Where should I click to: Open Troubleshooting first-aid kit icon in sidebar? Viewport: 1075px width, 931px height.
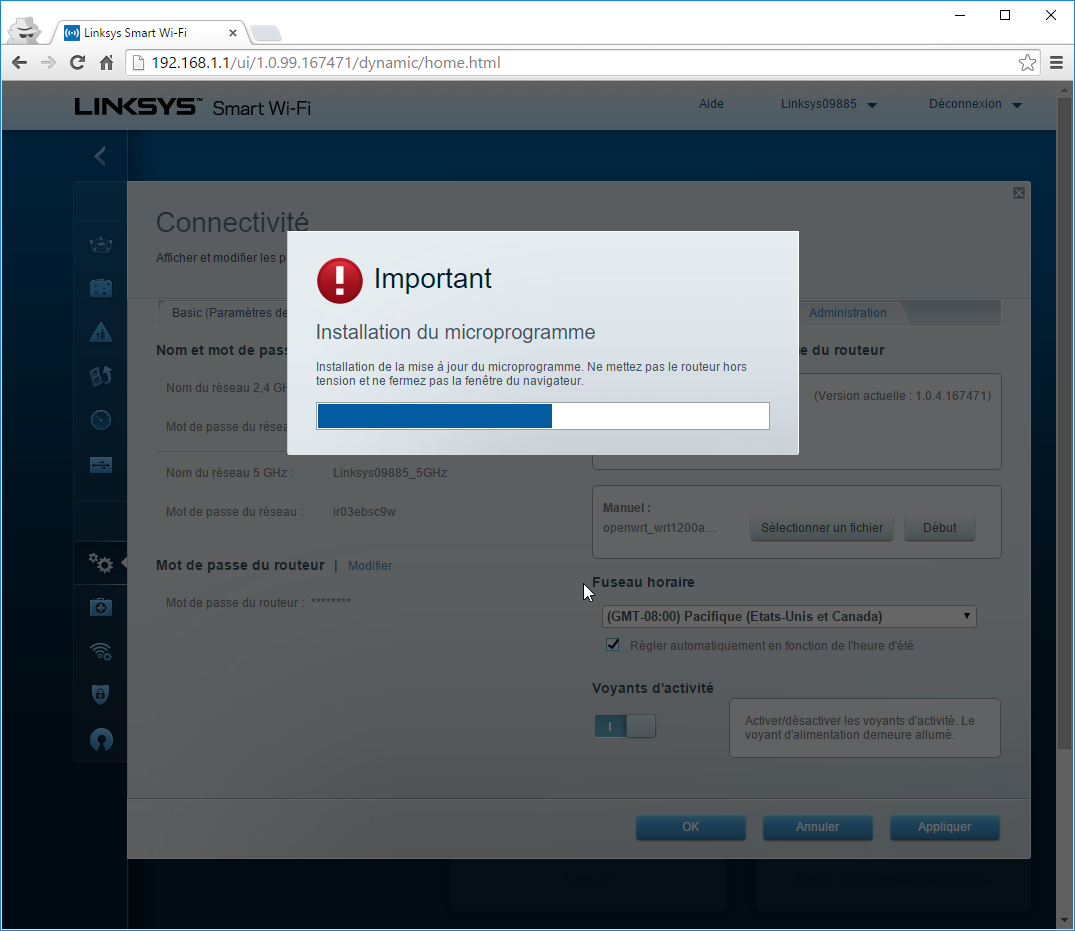101,607
